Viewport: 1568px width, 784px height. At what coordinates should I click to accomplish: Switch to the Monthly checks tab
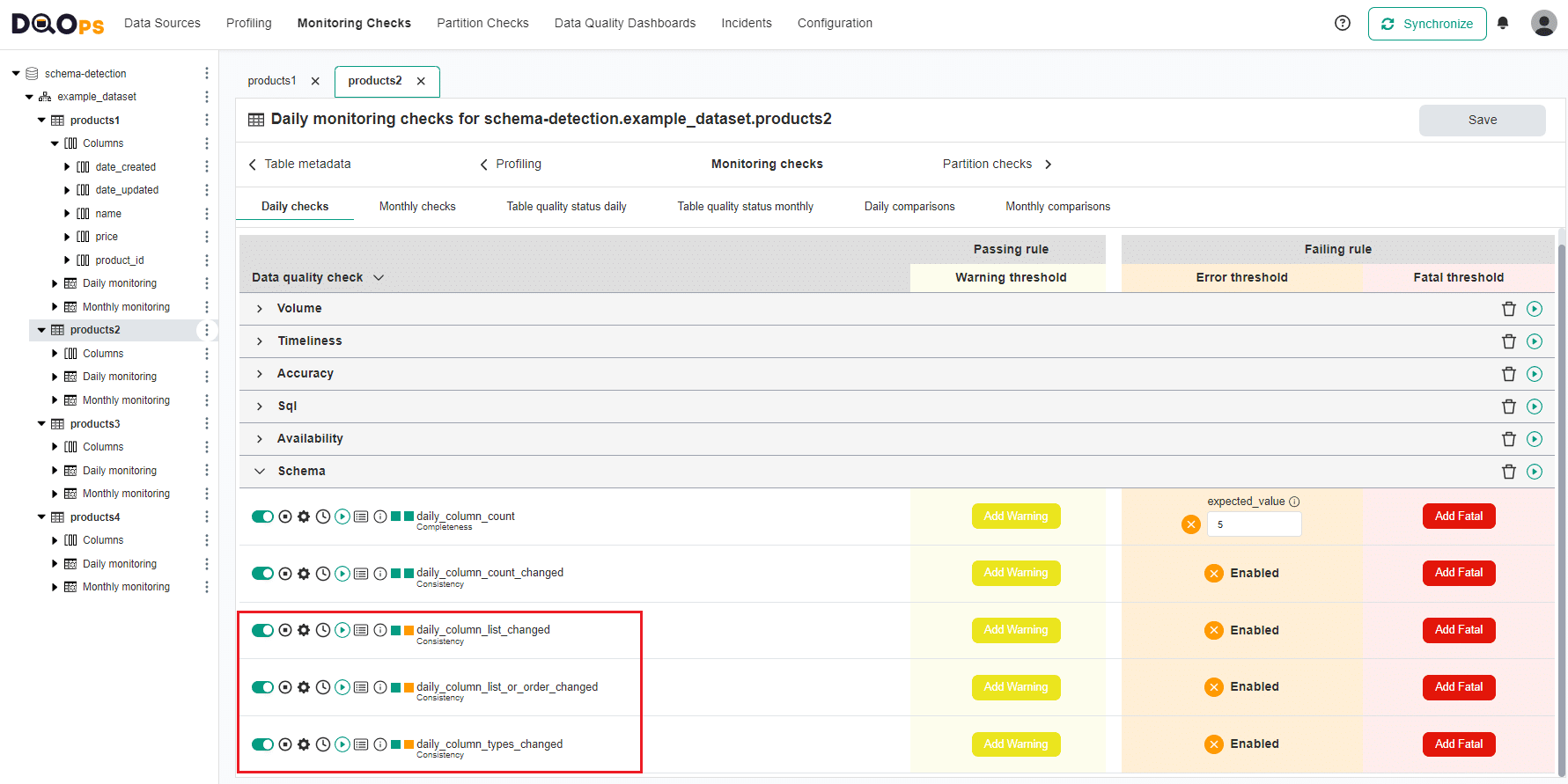pos(417,207)
